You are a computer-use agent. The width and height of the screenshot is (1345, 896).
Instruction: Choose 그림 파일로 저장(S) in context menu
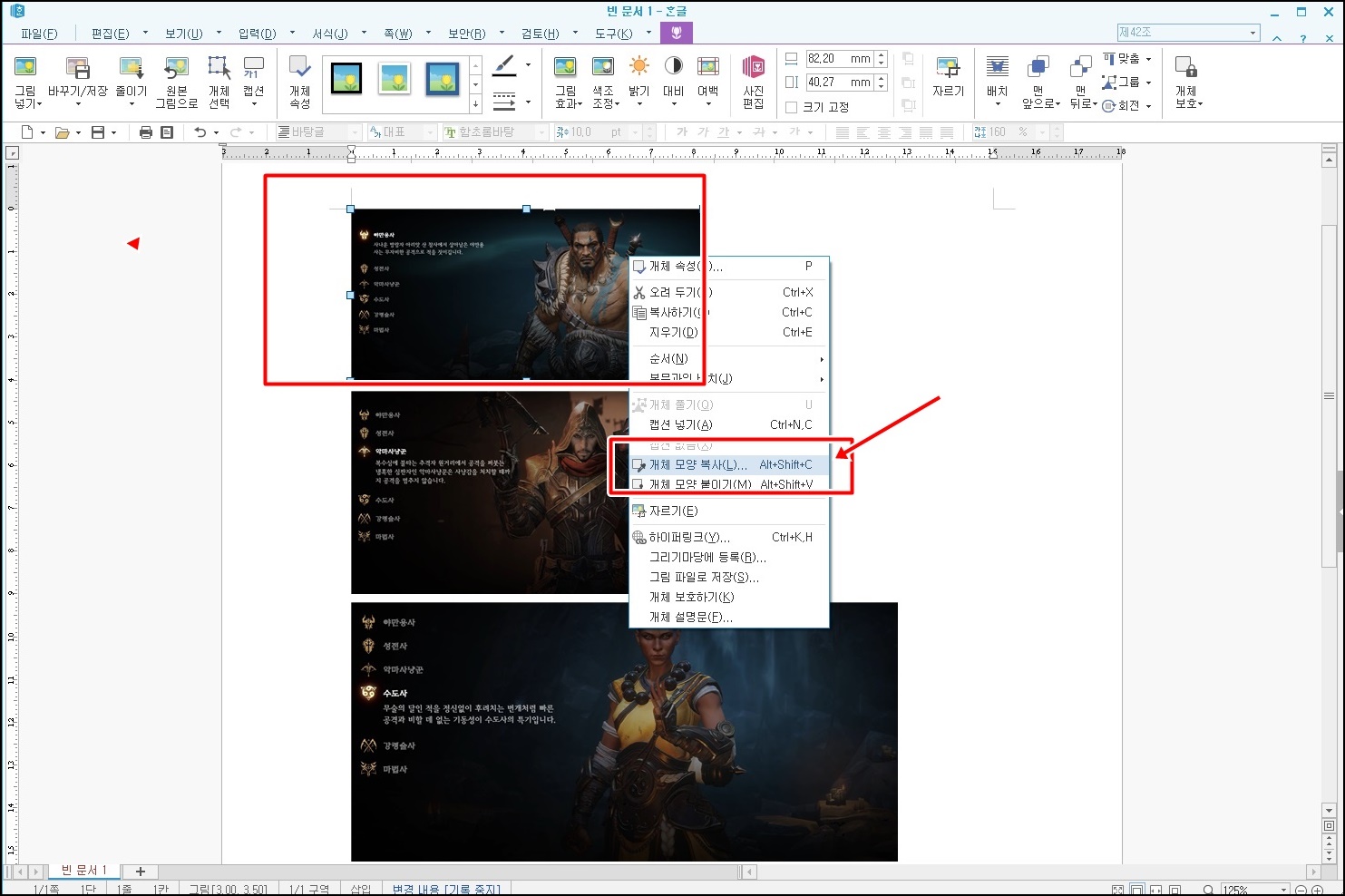729,577
